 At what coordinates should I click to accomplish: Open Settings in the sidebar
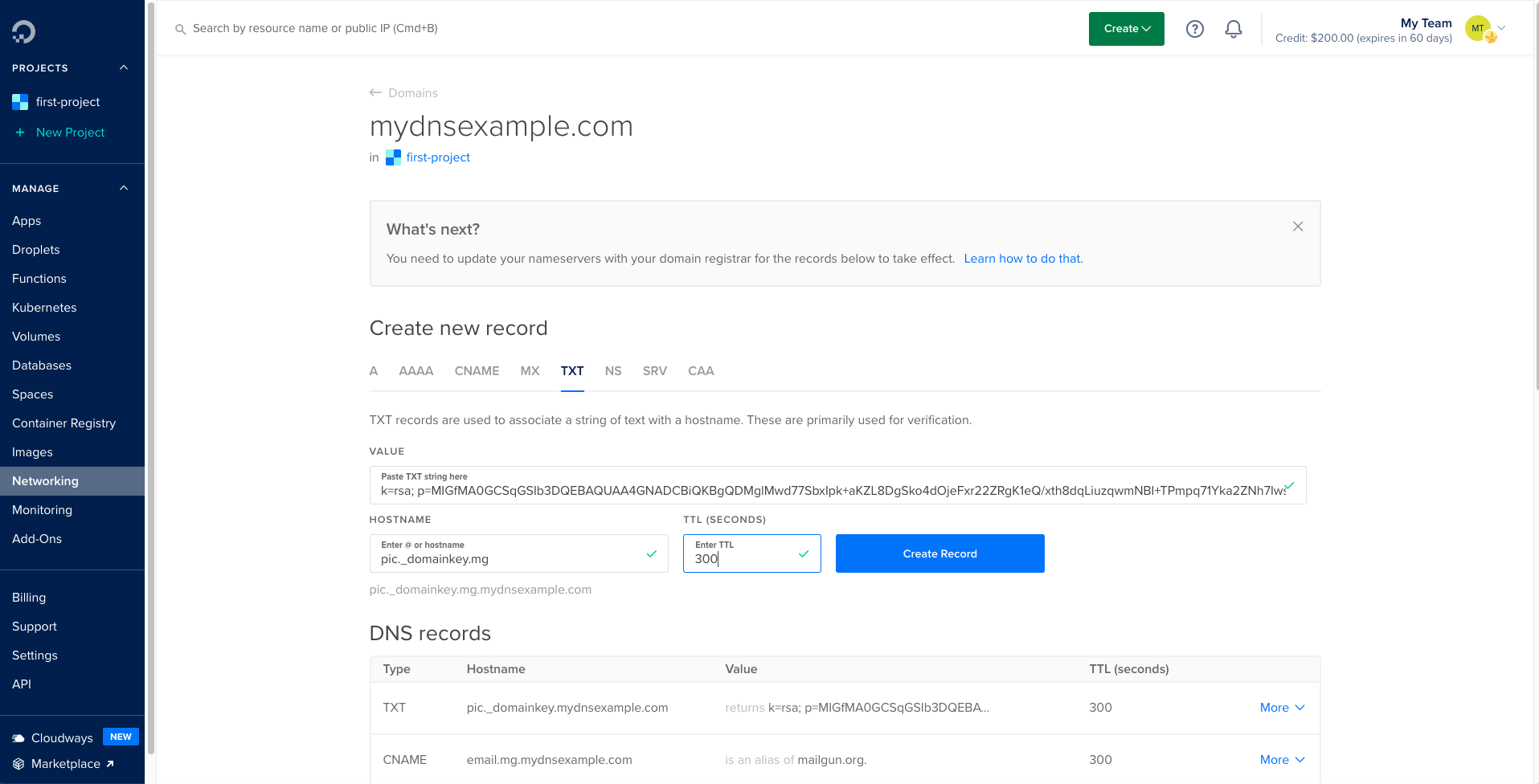point(35,655)
